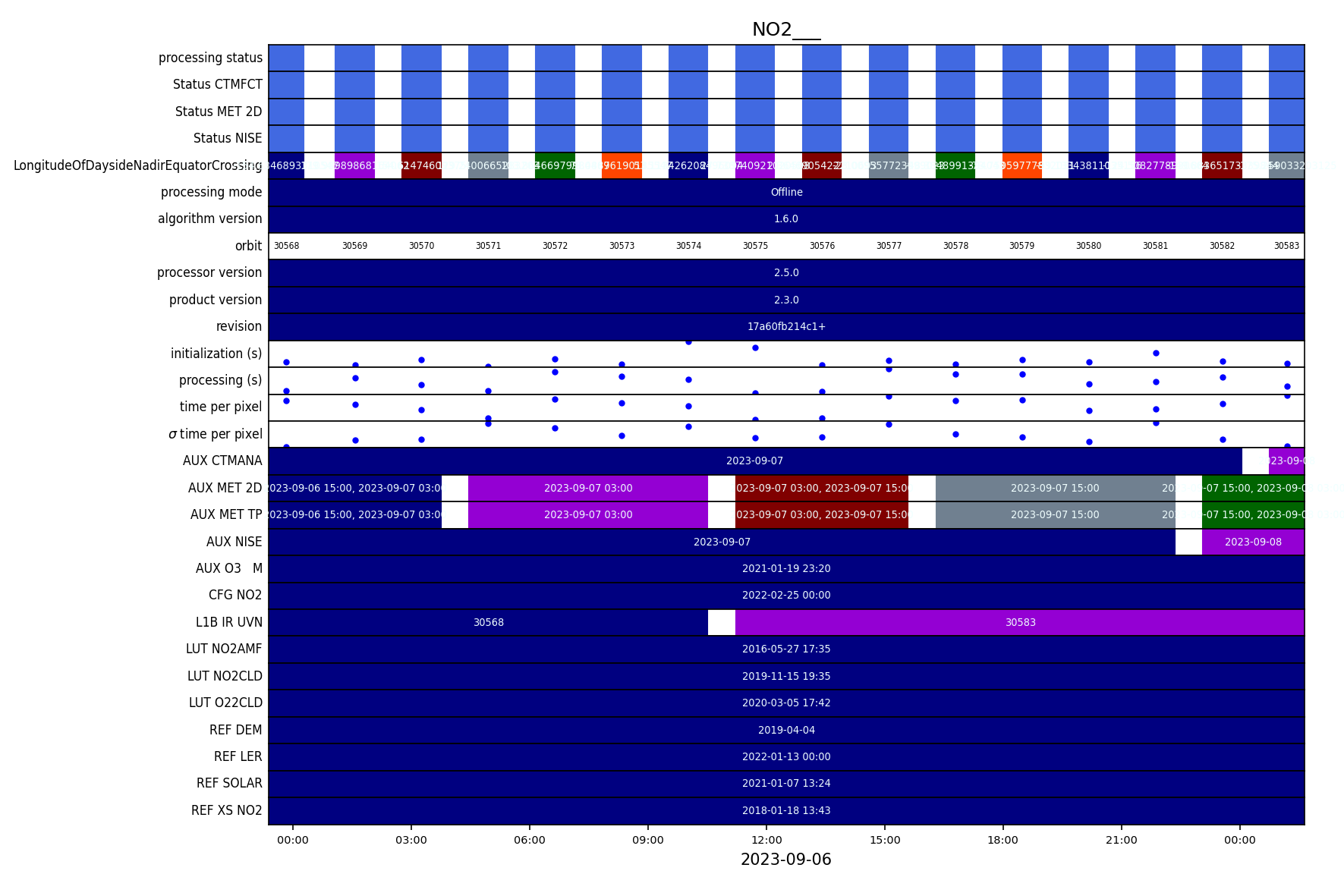This screenshot has height=896, width=1344.
Task: Click the 1.6.0 algorithm version value
Action: coord(786,218)
